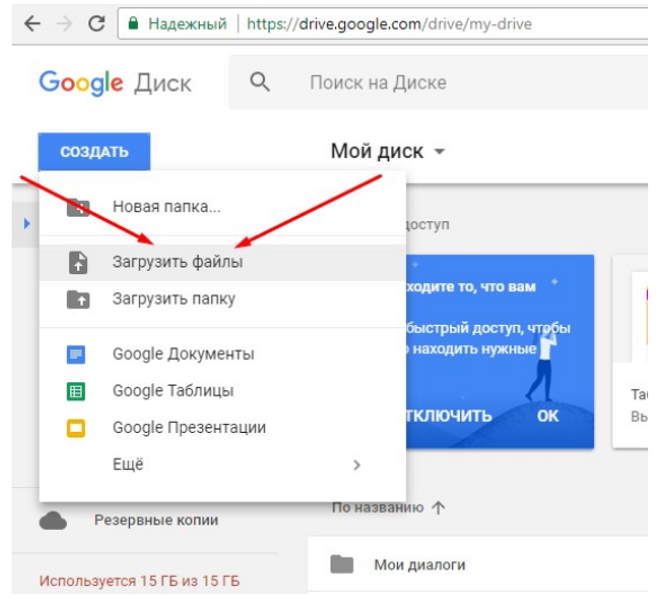Click OK on the blue quick-access card
The height and width of the screenshot is (598, 661).
548,416
